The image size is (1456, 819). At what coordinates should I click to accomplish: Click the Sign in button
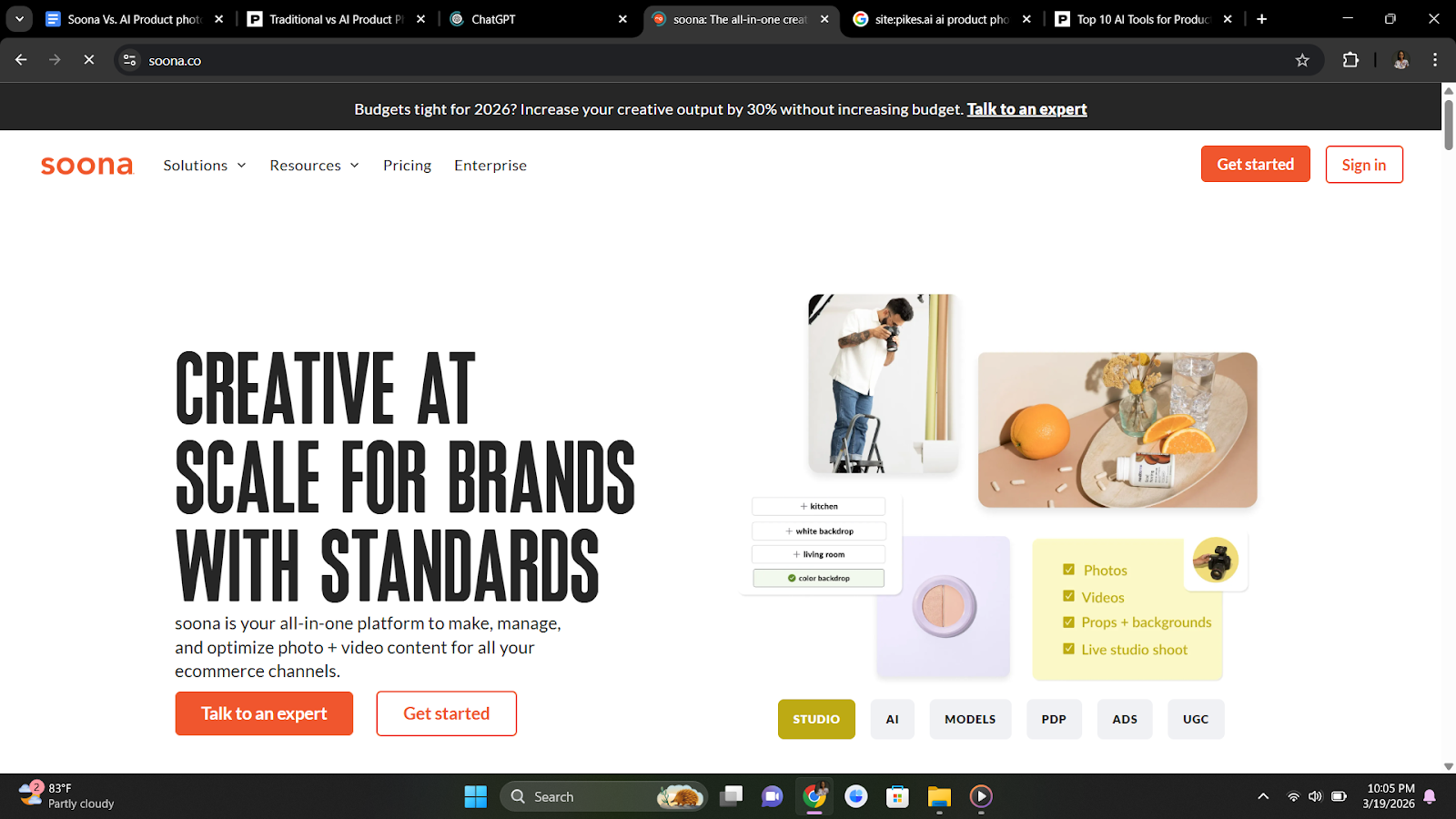(1364, 165)
